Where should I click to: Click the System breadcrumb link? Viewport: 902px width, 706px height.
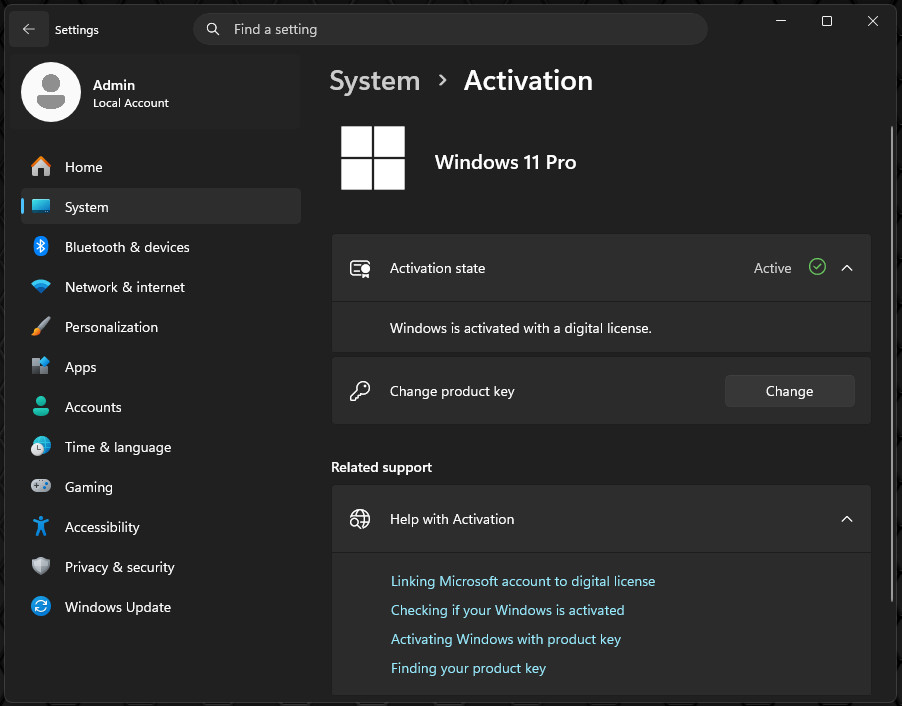pos(374,81)
